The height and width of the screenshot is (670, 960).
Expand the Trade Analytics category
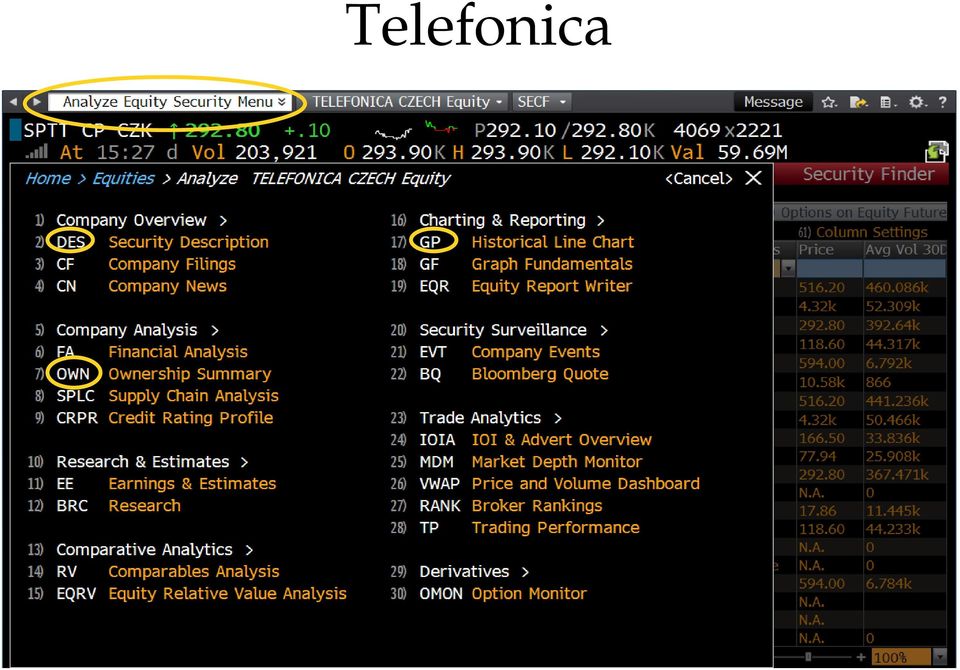490,418
